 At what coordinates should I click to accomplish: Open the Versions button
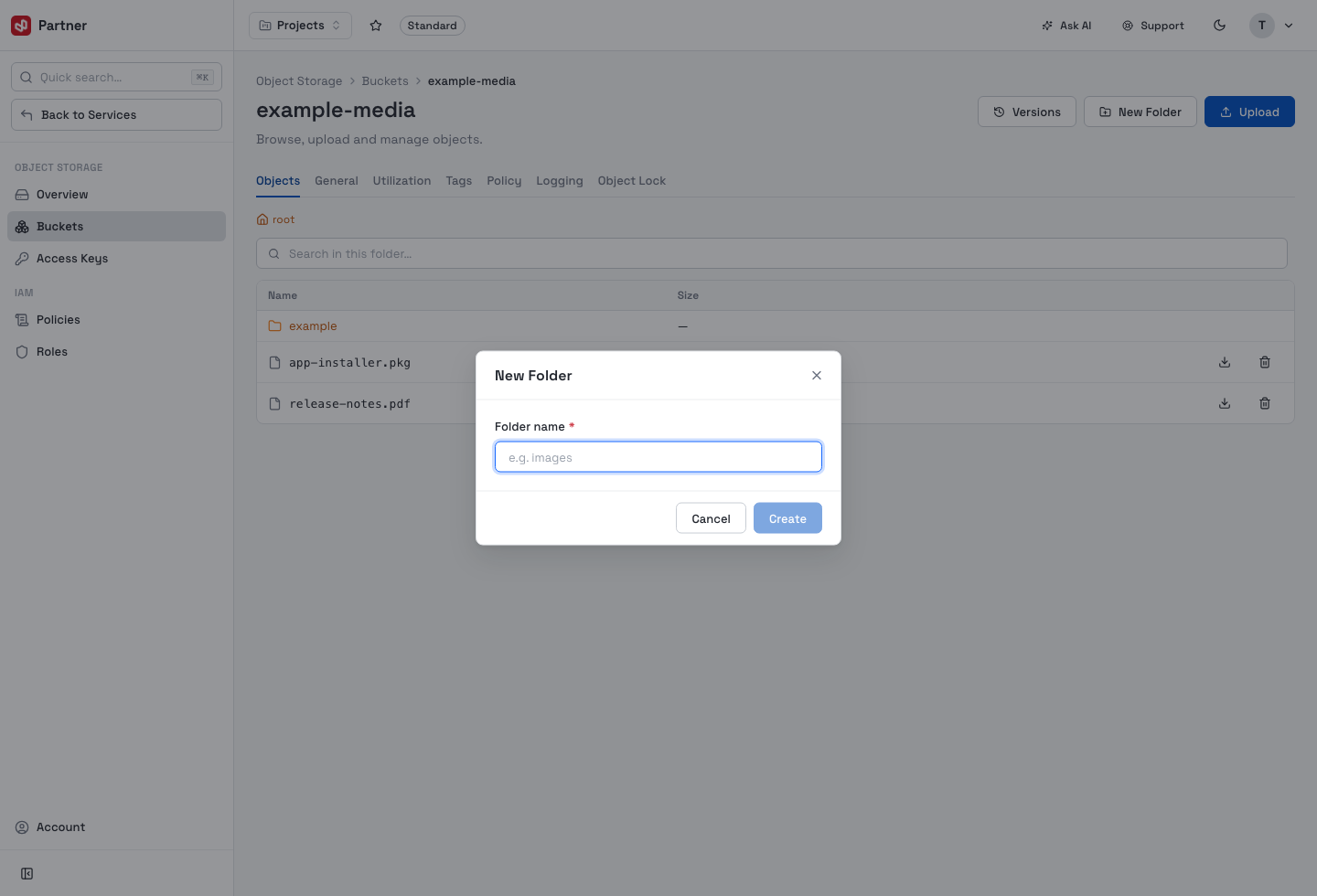1027,112
